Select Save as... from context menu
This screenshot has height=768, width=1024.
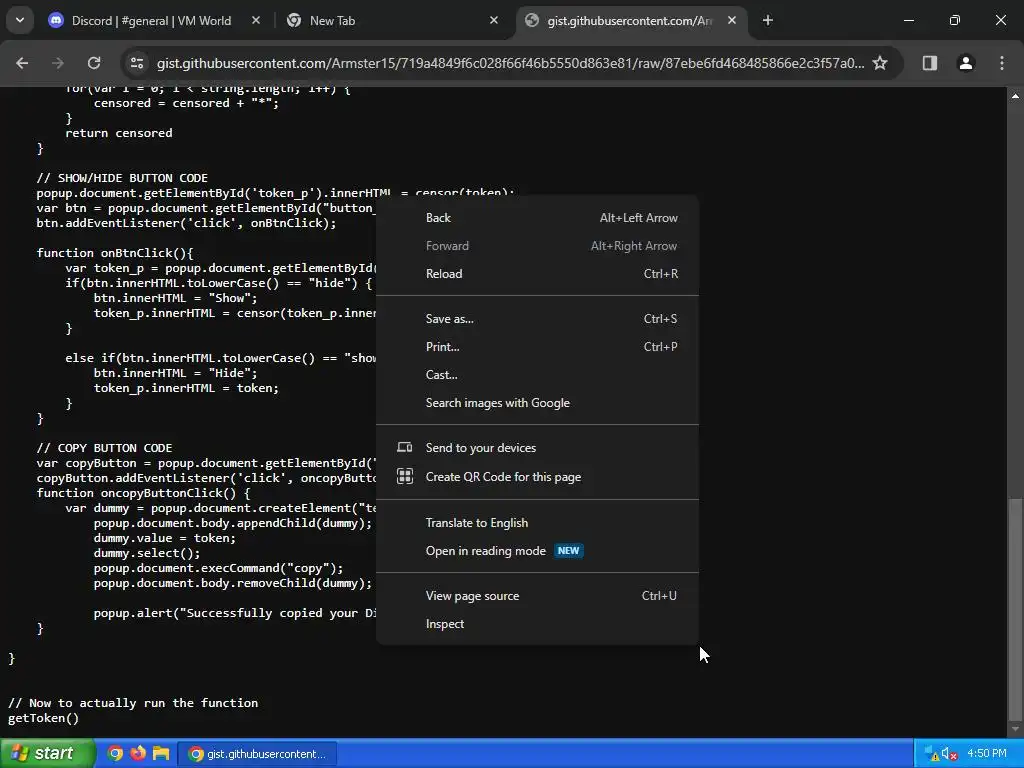tap(537, 319)
